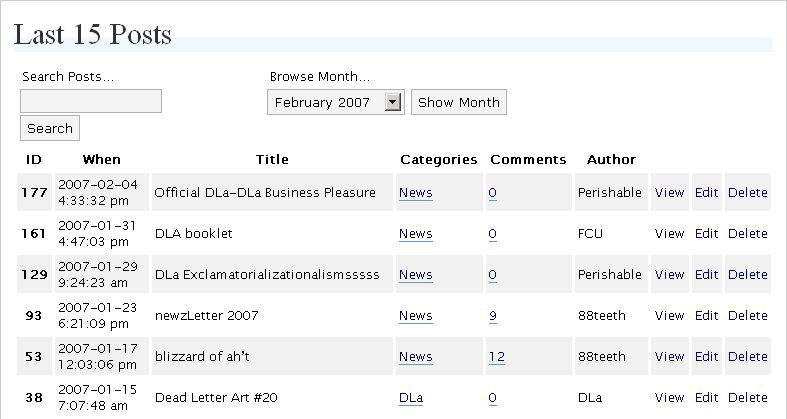
Task: Edit the DLA booklet post
Action: [x=706, y=234]
